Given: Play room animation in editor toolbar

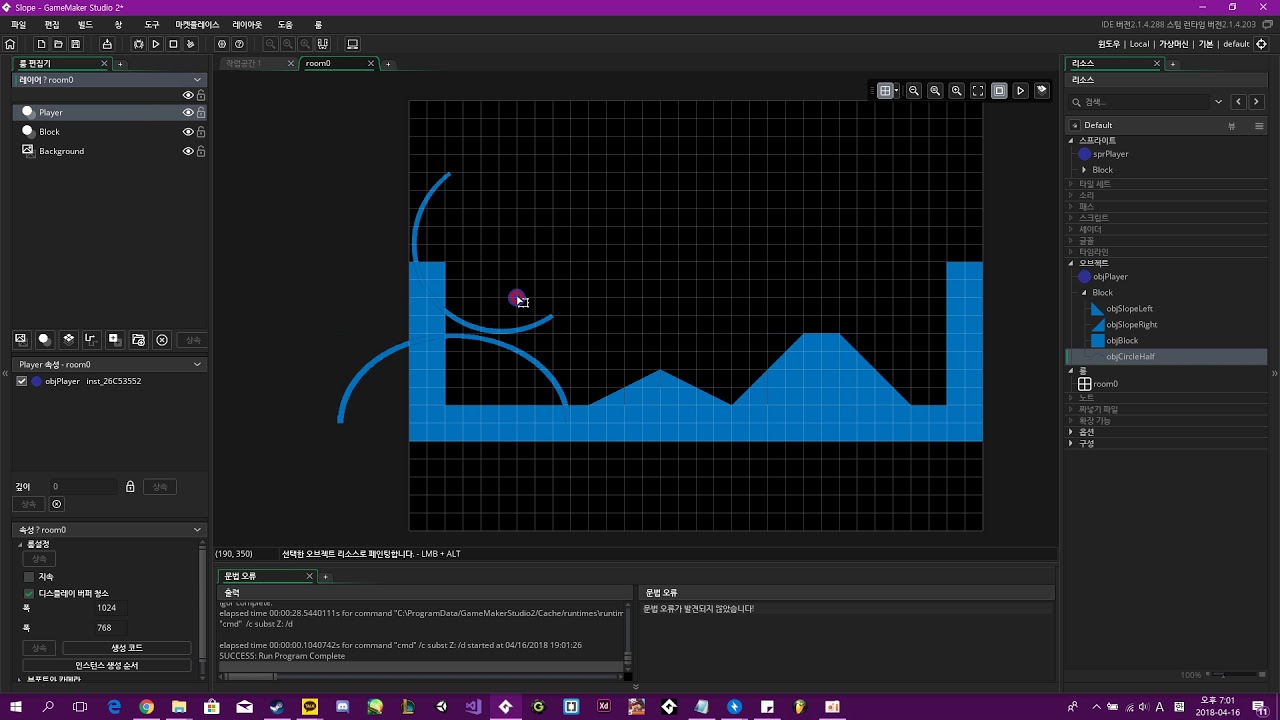Looking at the screenshot, I should (x=1020, y=90).
